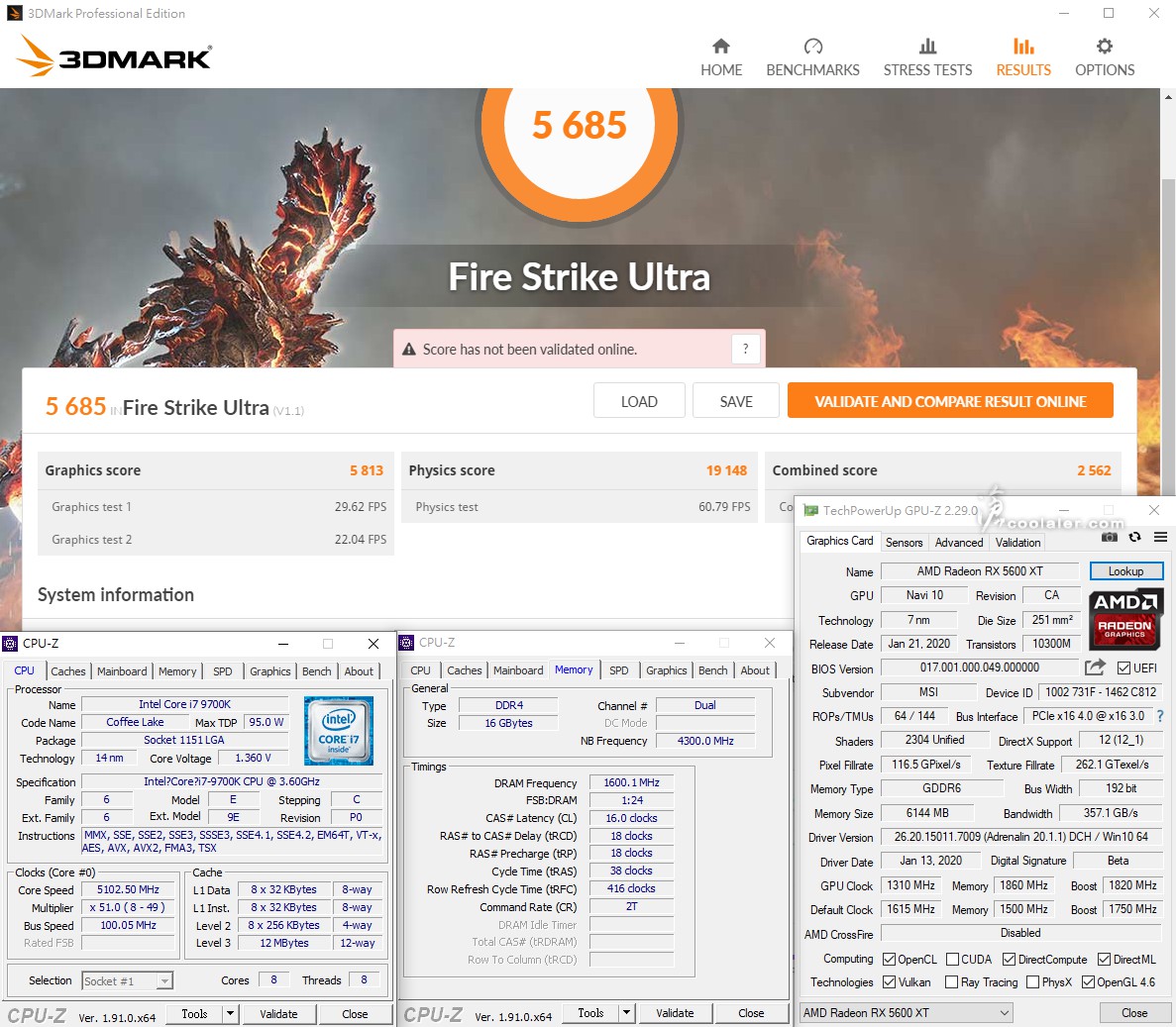The width and height of the screenshot is (1176, 1027).
Task: Click Validate and Compare Result Online
Action: point(950,401)
